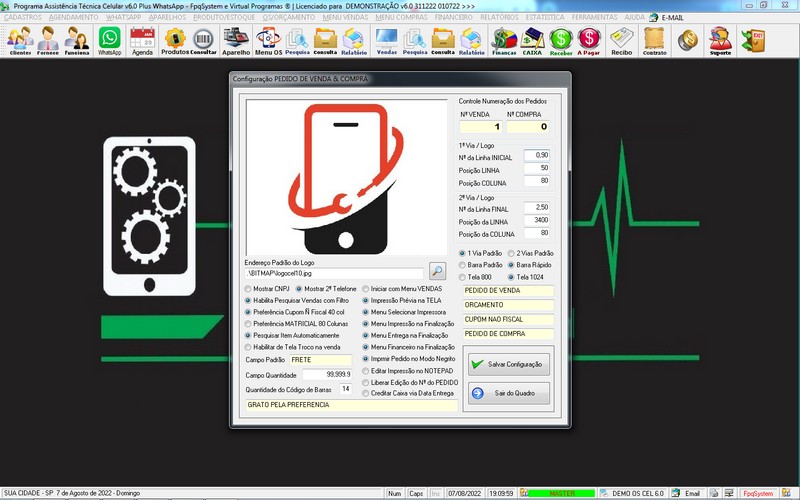Open the MENU COMPRAS menu
This screenshot has width=800, height=500.
[x=402, y=17]
